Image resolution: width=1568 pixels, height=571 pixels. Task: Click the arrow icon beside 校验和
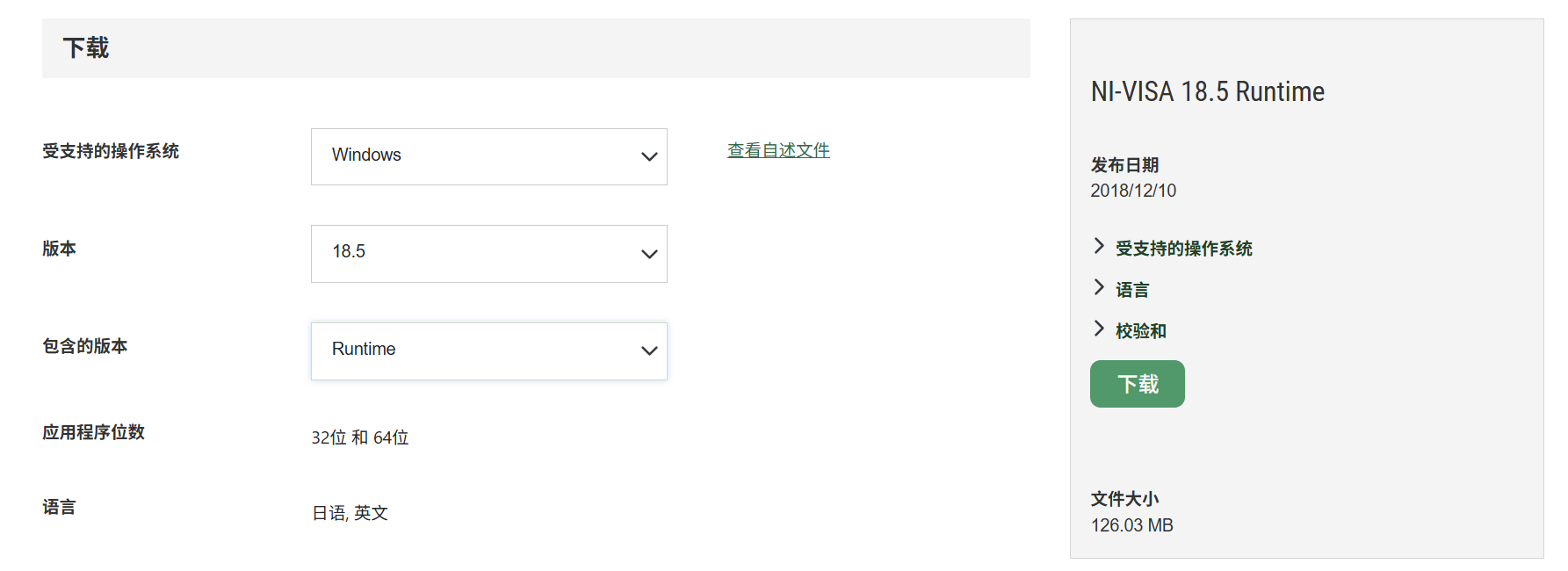[1099, 329]
